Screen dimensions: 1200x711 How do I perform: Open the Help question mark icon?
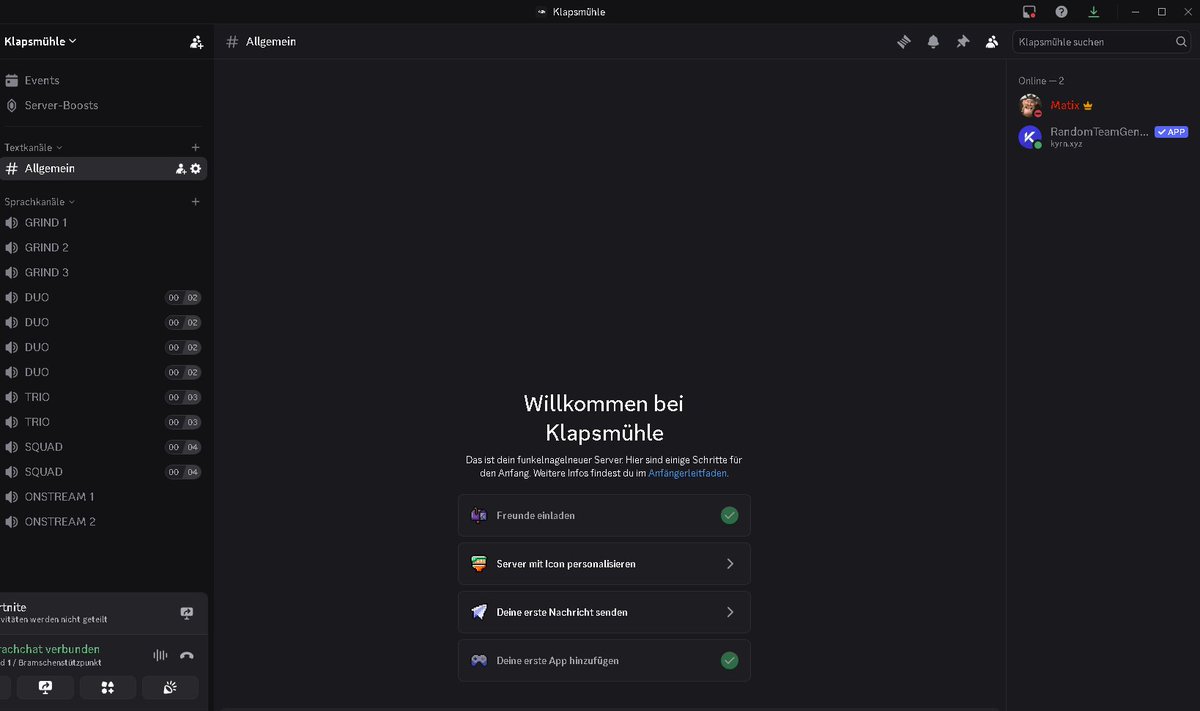tap(1061, 12)
